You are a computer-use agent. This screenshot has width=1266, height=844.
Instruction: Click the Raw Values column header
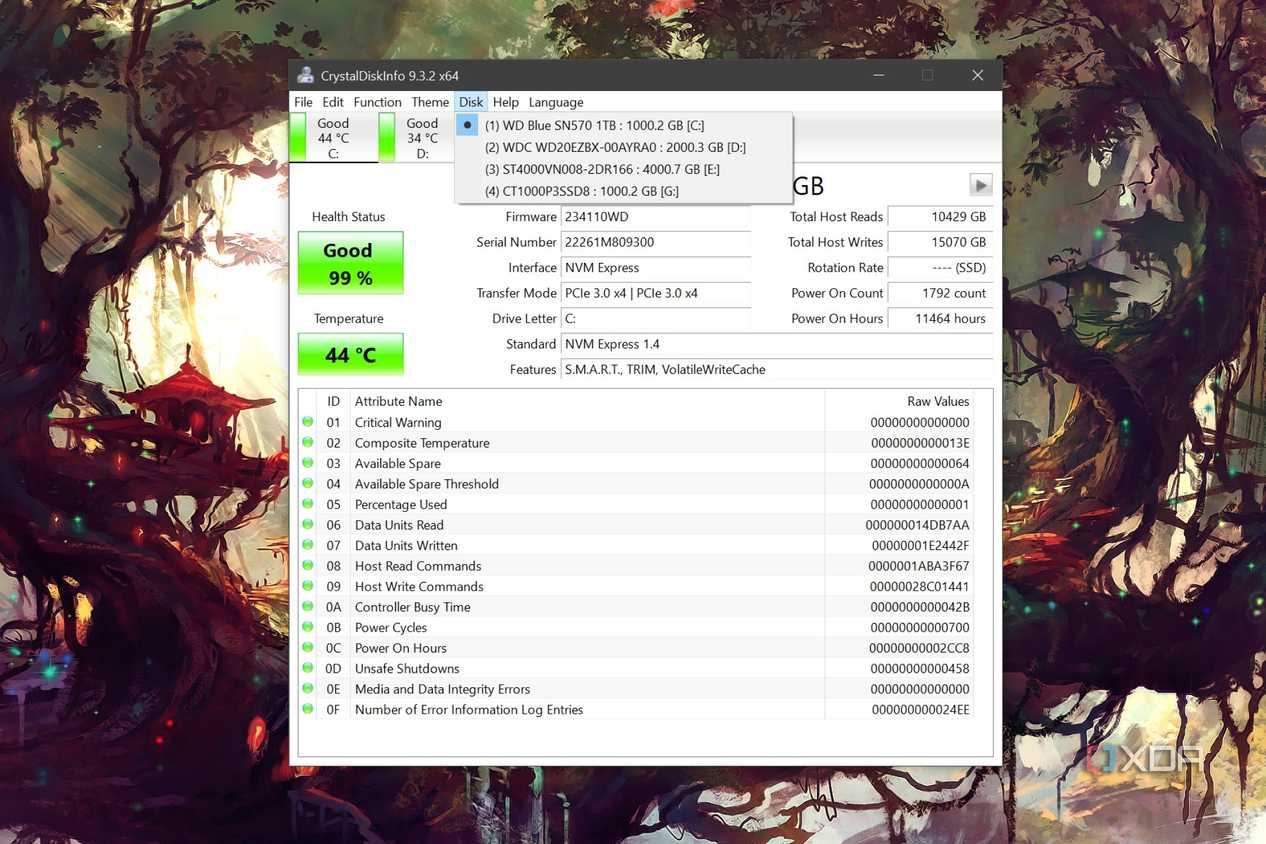pyautogui.click(x=899, y=401)
